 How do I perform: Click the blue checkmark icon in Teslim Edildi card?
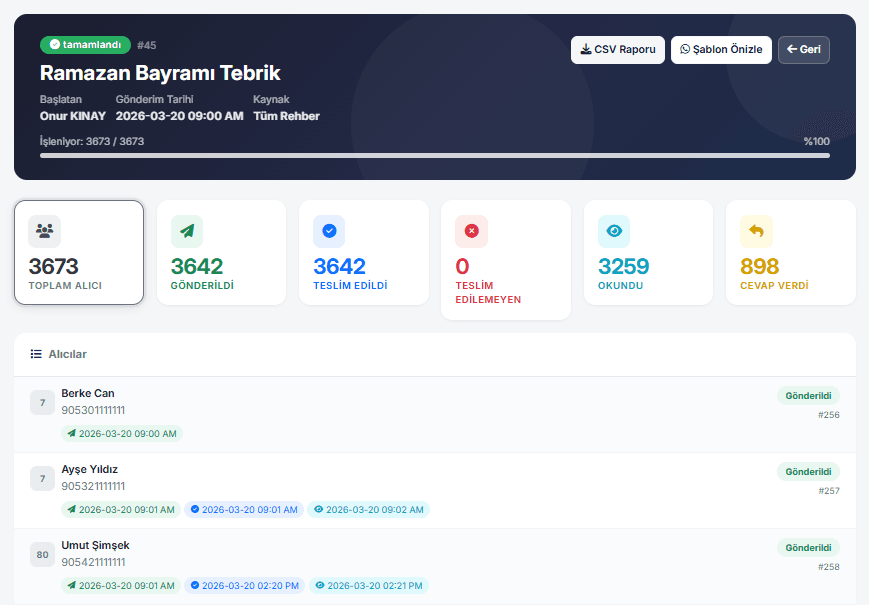329,231
